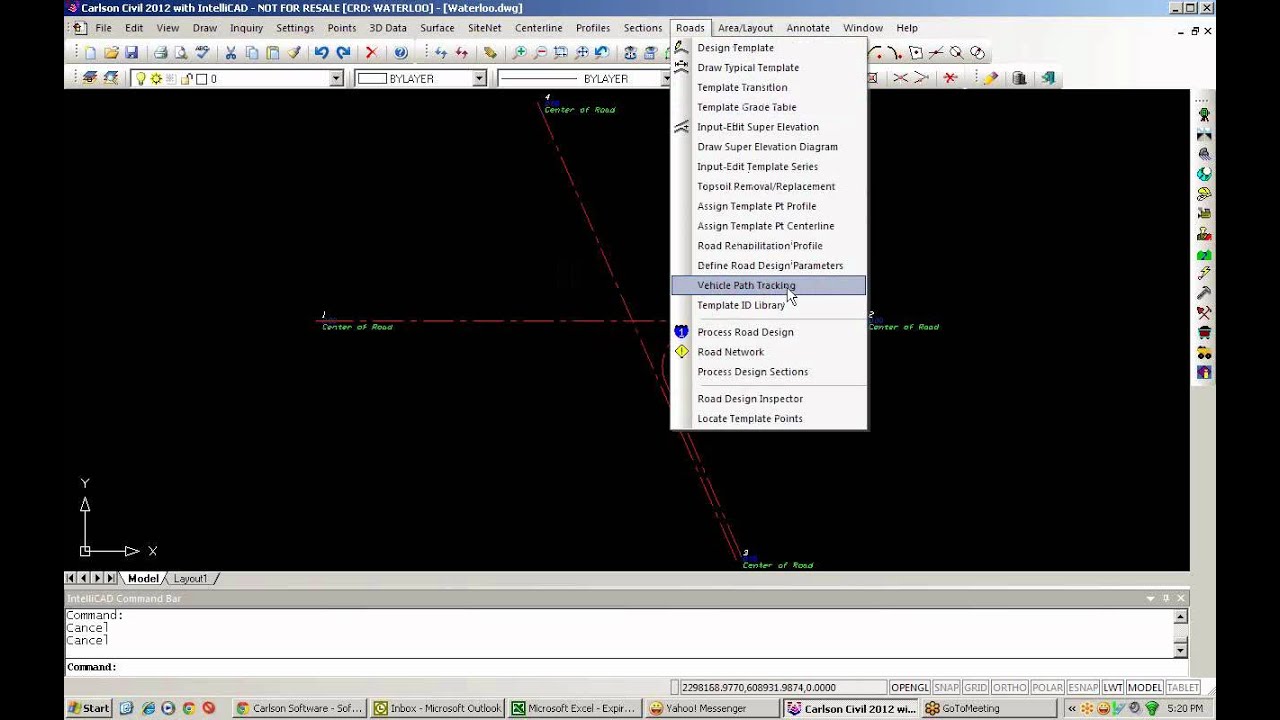Image resolution: width=1280 pixels, height=720 pixels.
Task: Open the layer 0 dropdown arrow
Action: (x=336, y=79)
